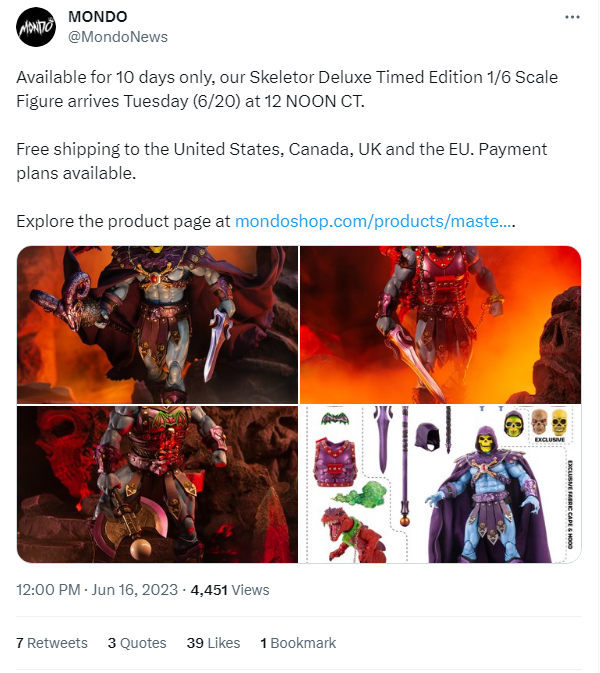Click the tweet text about Skeletor Deluxe

tap(287, 89)
